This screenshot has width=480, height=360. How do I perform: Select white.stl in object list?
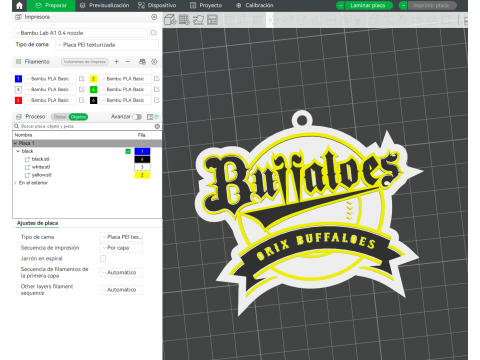[41, 167]
